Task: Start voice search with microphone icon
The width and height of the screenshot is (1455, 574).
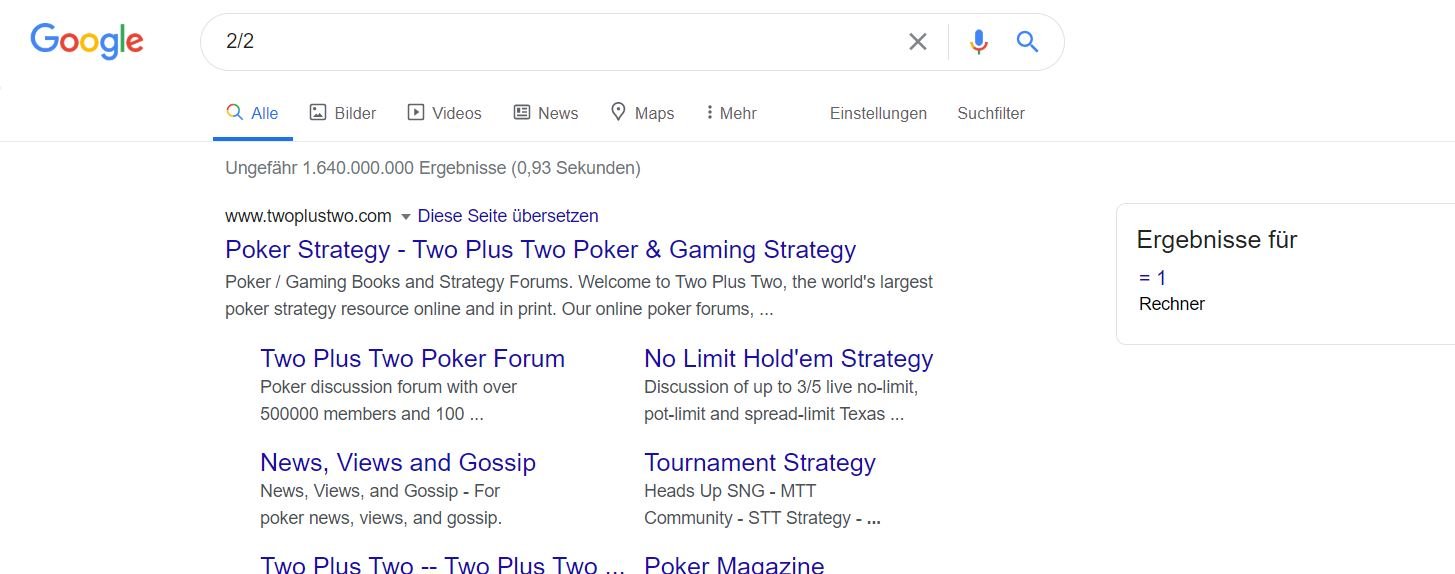Action: 979,42
